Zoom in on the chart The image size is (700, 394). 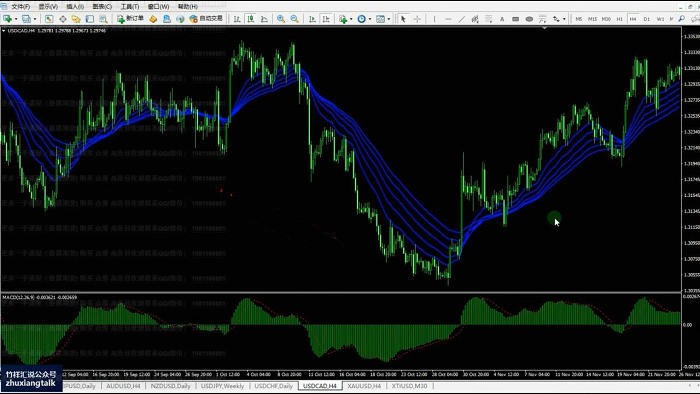(x=281, y=19)
